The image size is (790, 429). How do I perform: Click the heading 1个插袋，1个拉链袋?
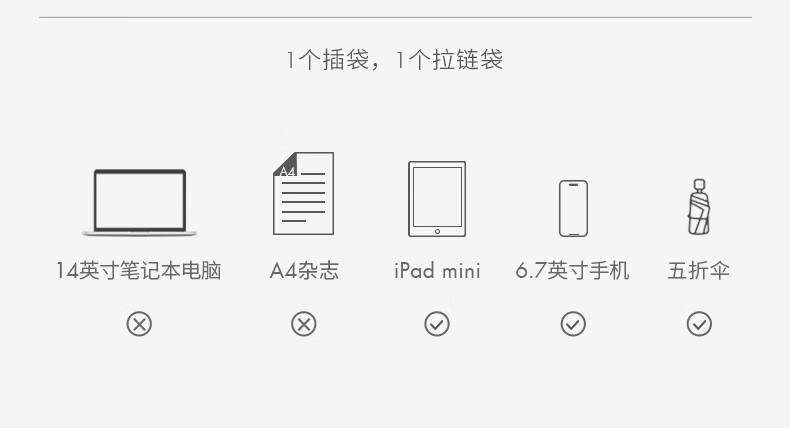tap(394, 59)
